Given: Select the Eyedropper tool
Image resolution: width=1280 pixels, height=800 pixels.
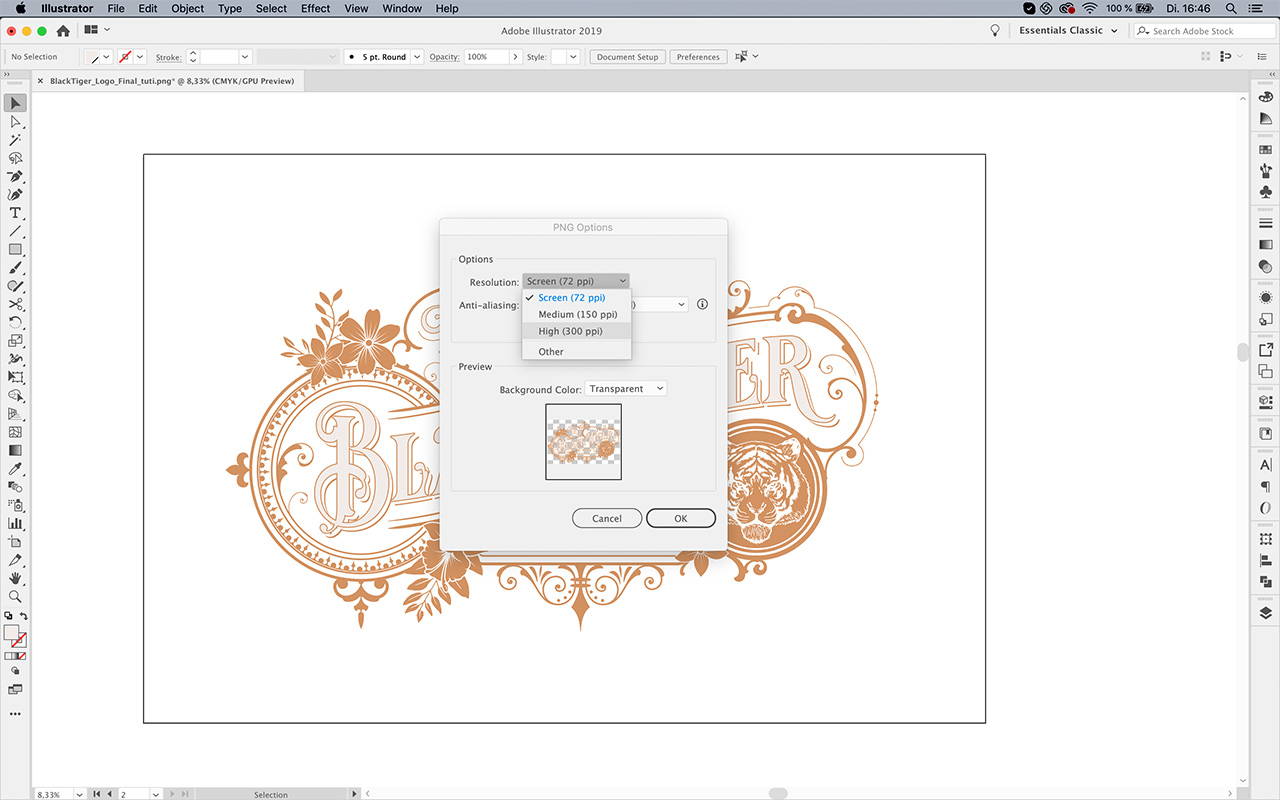Looking at the screenshot, I should click(x=15, y=468).
